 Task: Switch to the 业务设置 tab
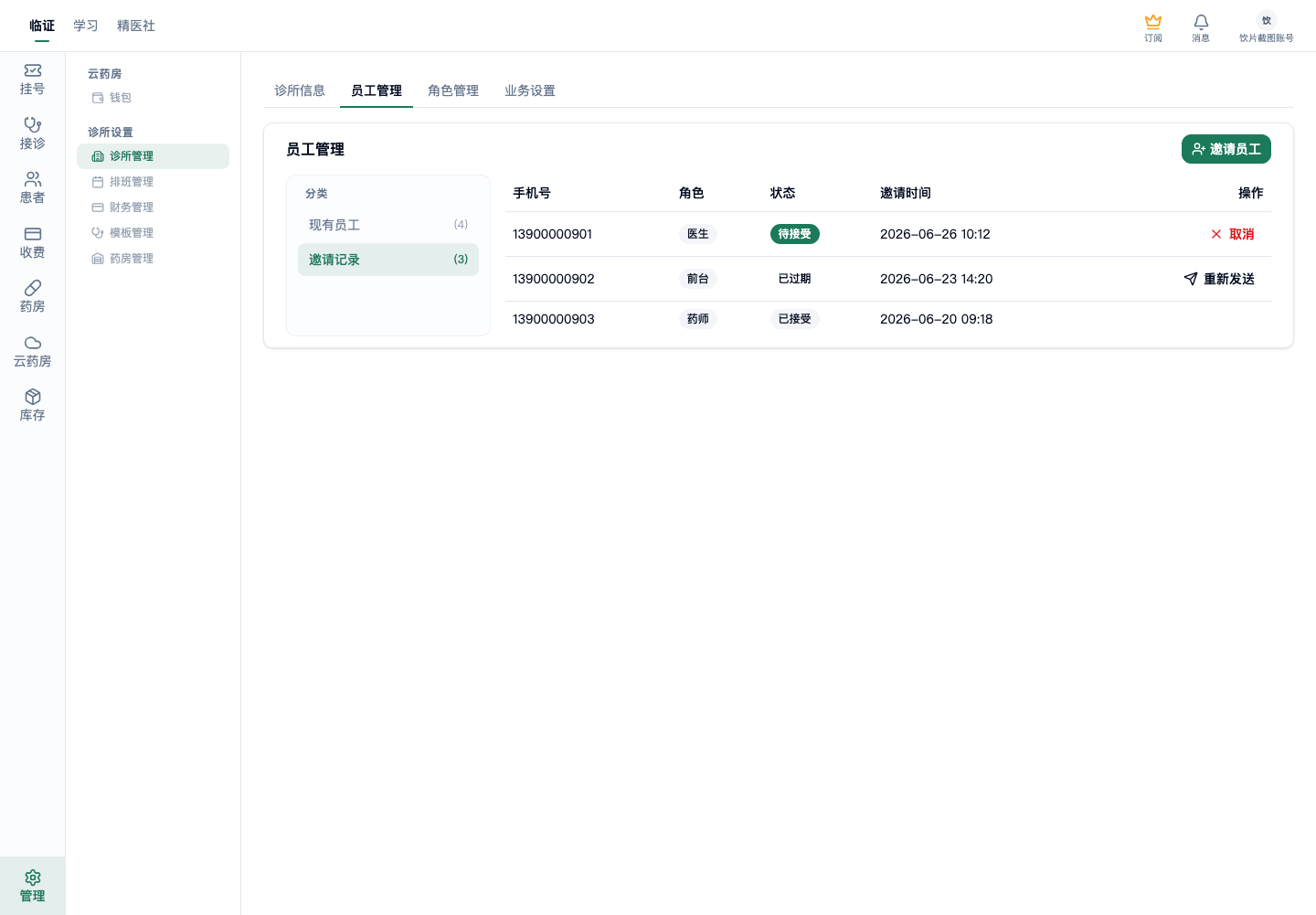coord(530,90)
